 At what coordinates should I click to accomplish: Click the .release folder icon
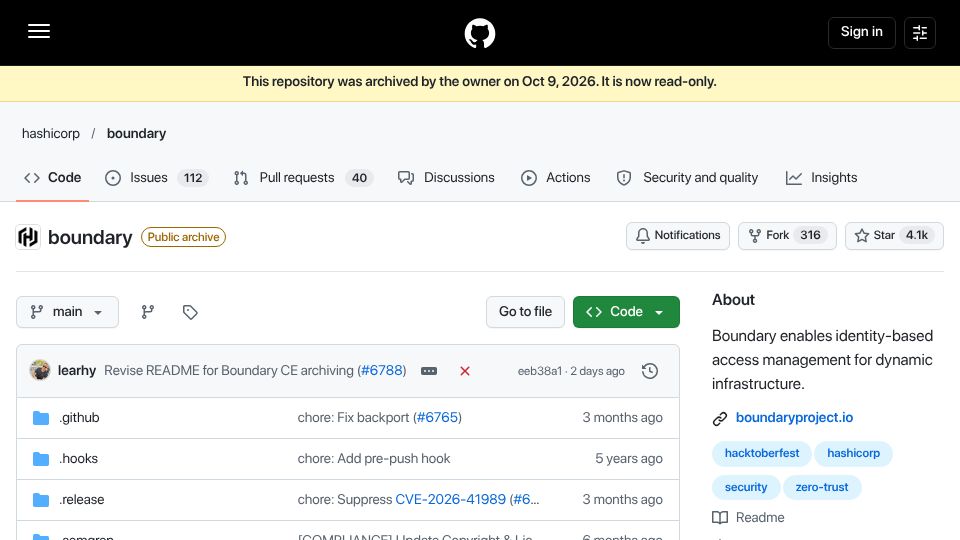[x=41, y=500]
